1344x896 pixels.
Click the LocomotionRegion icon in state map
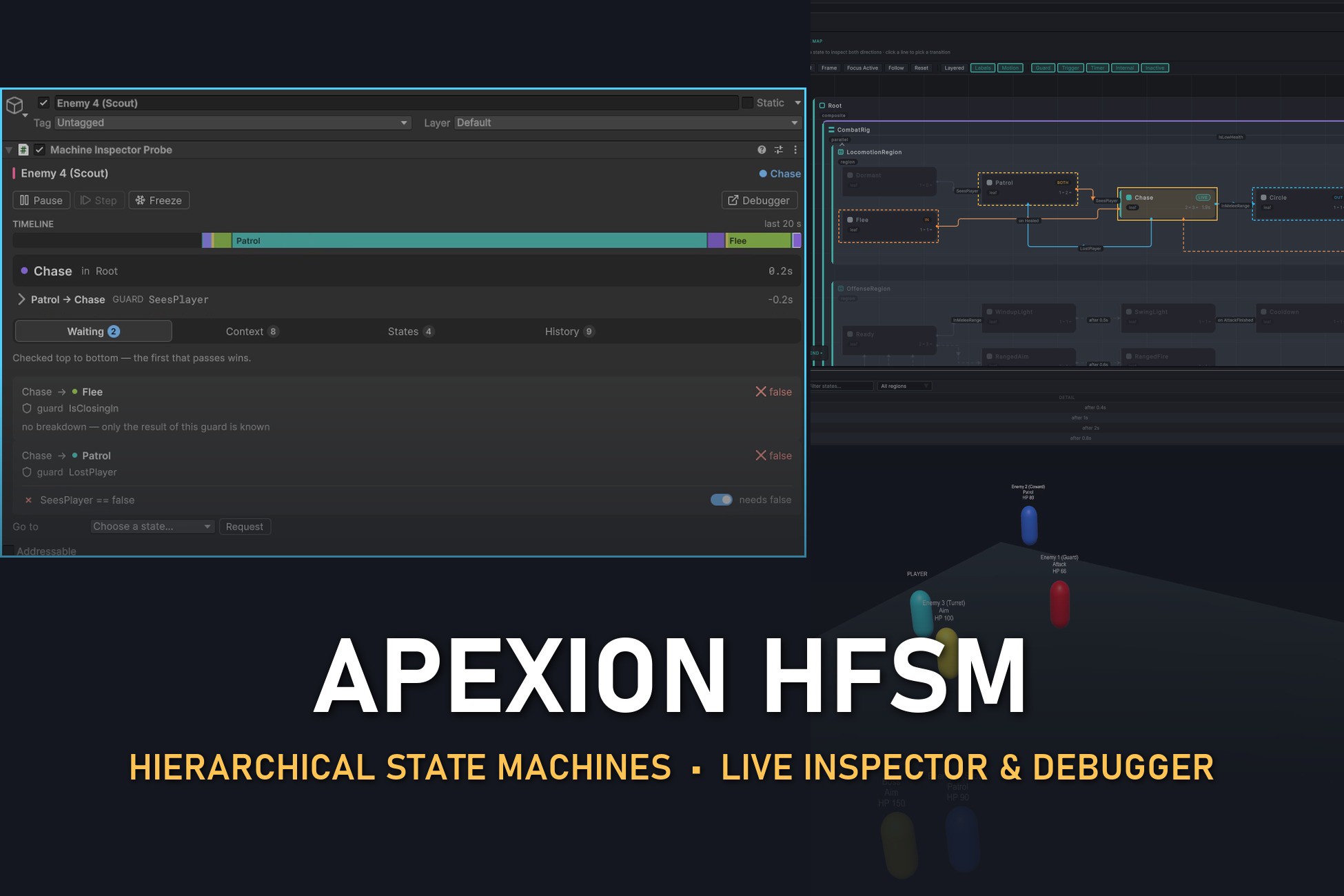coord(841,152)
